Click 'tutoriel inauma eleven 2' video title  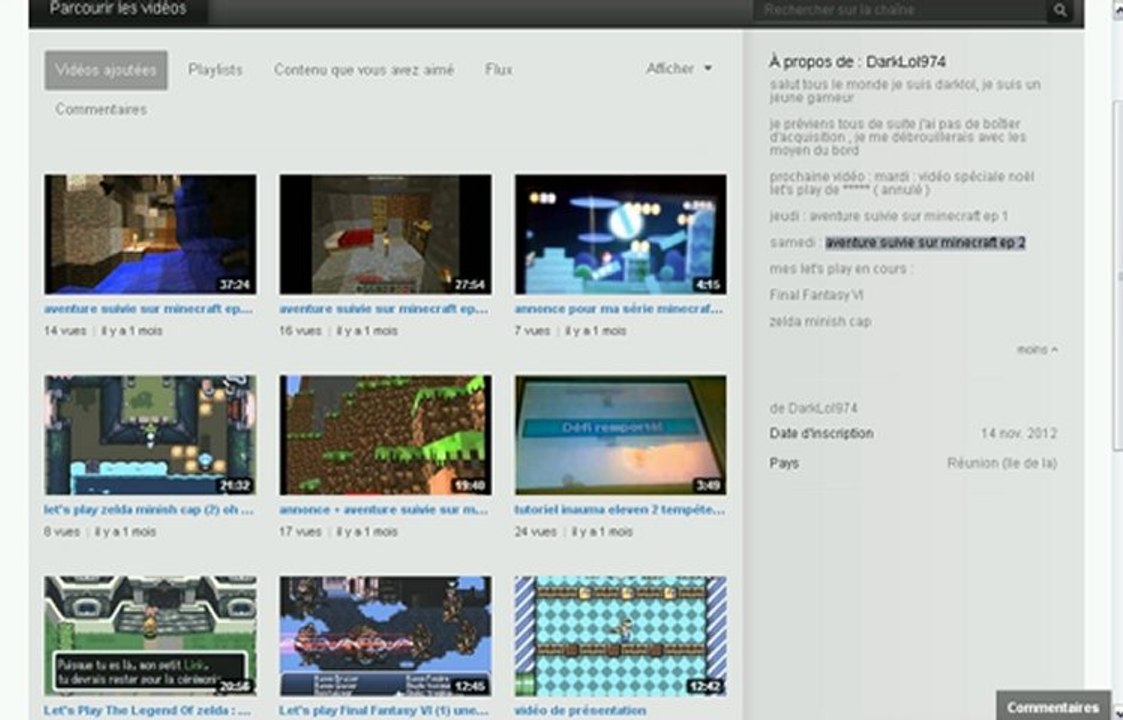coord(620,510)
